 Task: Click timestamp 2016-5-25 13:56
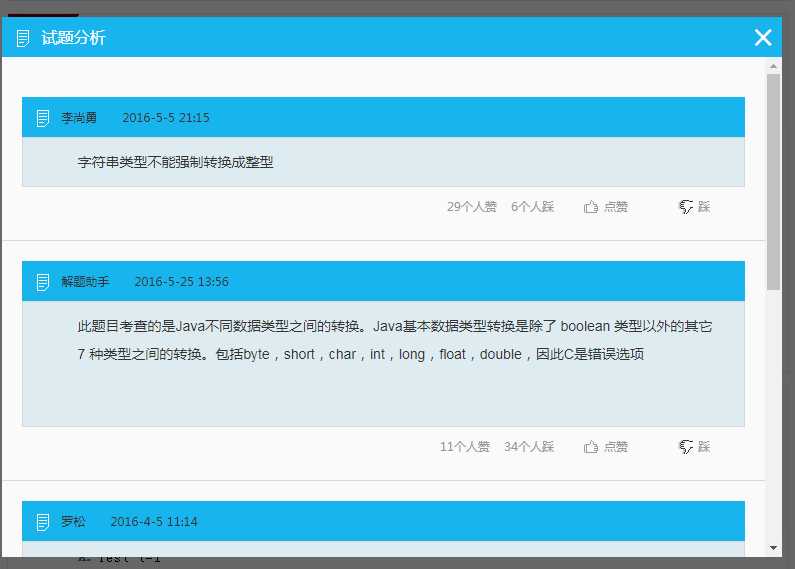coord(182,282)
